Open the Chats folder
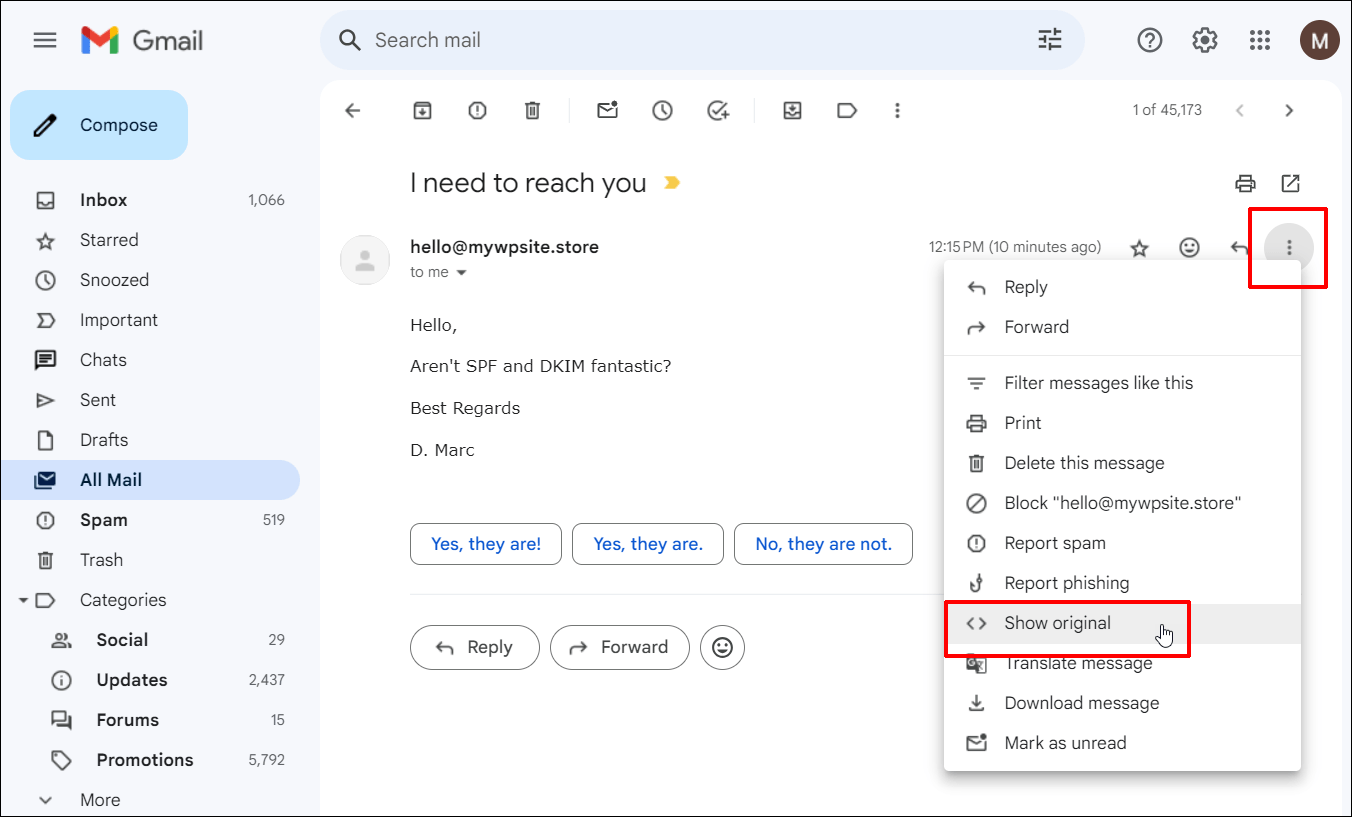Image resolution: width=1352 pixels, height=817 pixels. tap(150, 360)
